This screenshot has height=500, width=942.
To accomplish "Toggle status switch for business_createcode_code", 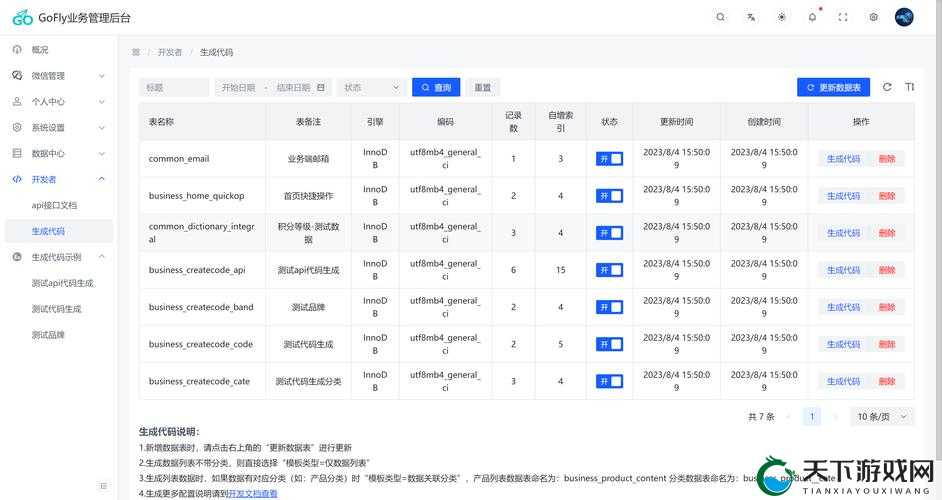I will (609, 344).
